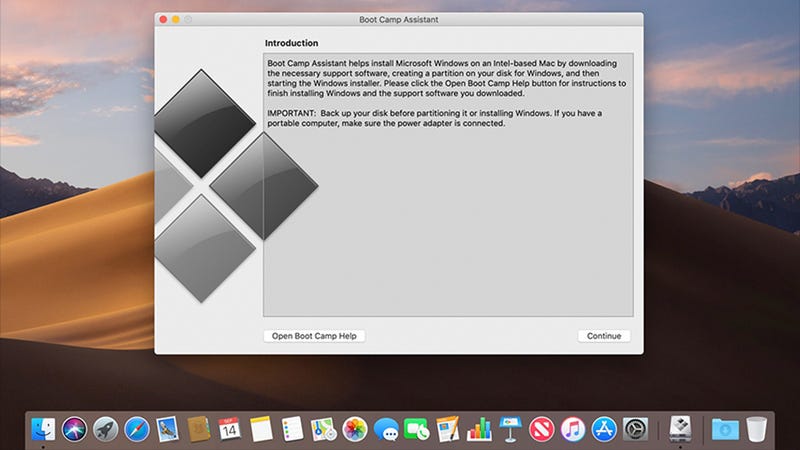Screen dimensions: 800x450
Task: Click the IMPORTANT backup warning paragraph
Action: [435, 118]
